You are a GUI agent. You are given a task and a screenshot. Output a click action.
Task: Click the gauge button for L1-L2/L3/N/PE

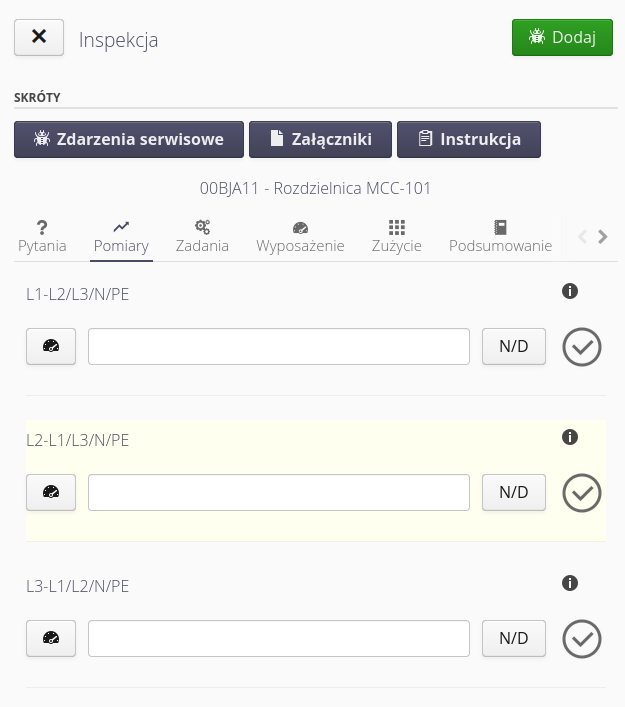click(51, 347)
